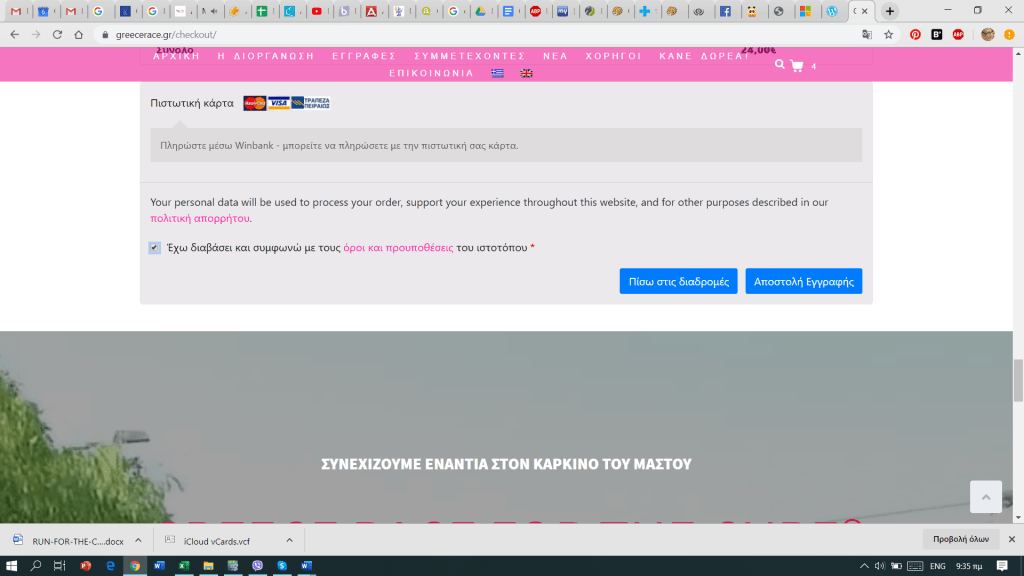Reload the page with the refresh icon
Image resolution: width=1024 pixels, height=576 pixels.
[57, 34]
